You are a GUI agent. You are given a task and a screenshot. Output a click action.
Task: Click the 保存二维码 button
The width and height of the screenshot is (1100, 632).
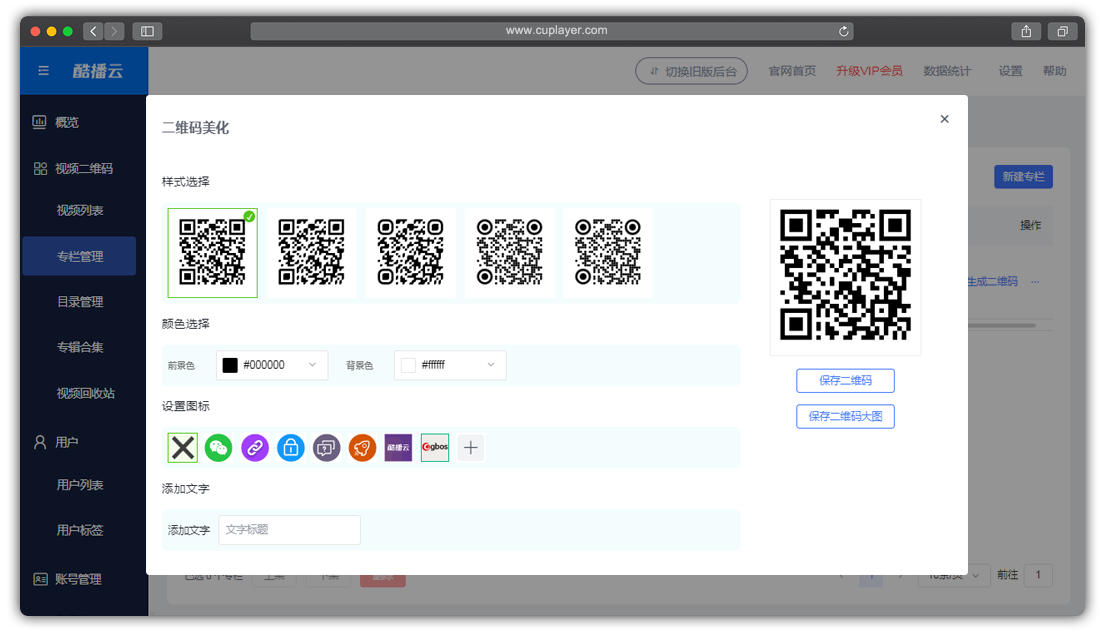[845, 381]
